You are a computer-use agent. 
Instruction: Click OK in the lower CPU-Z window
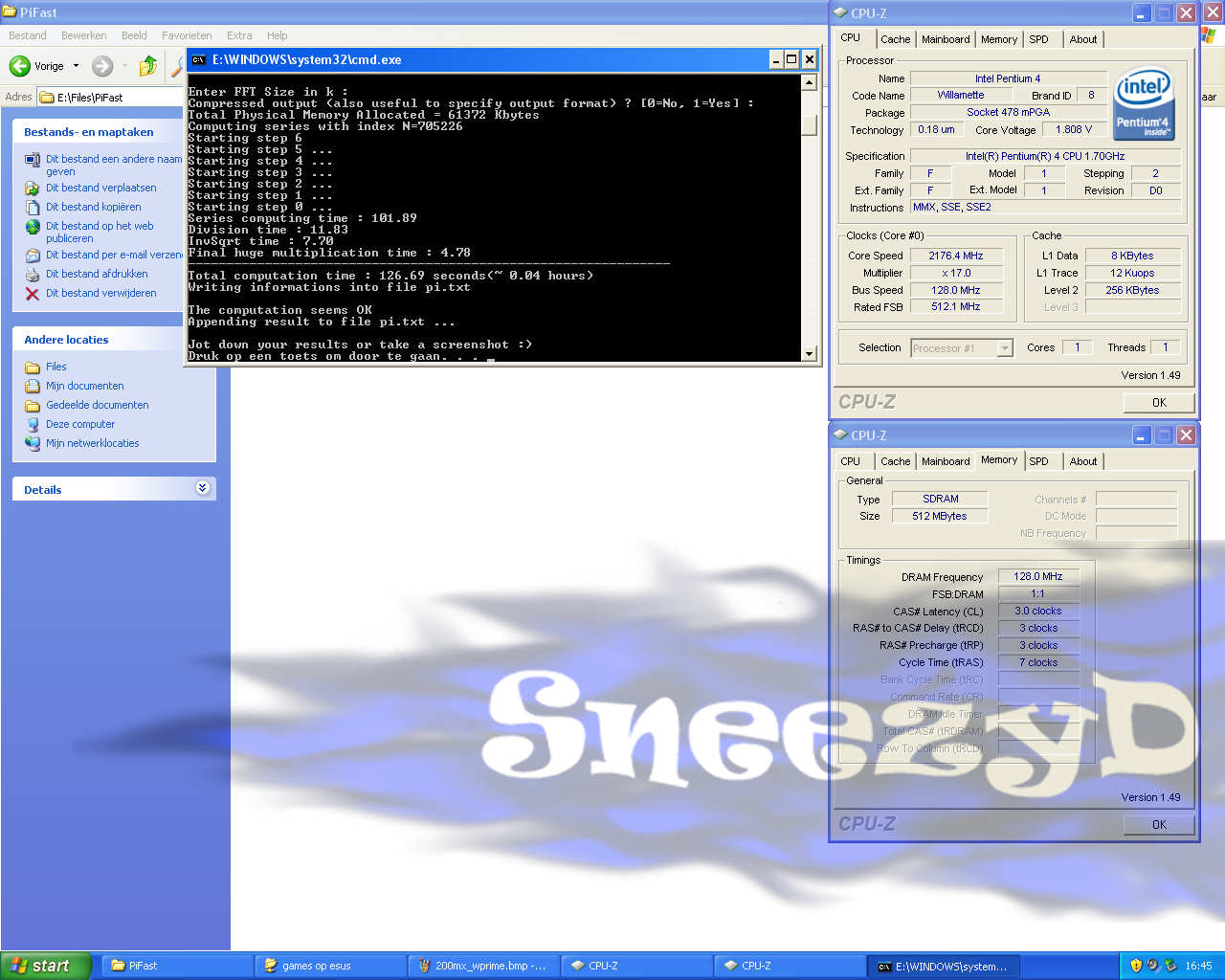[1159, 825]
